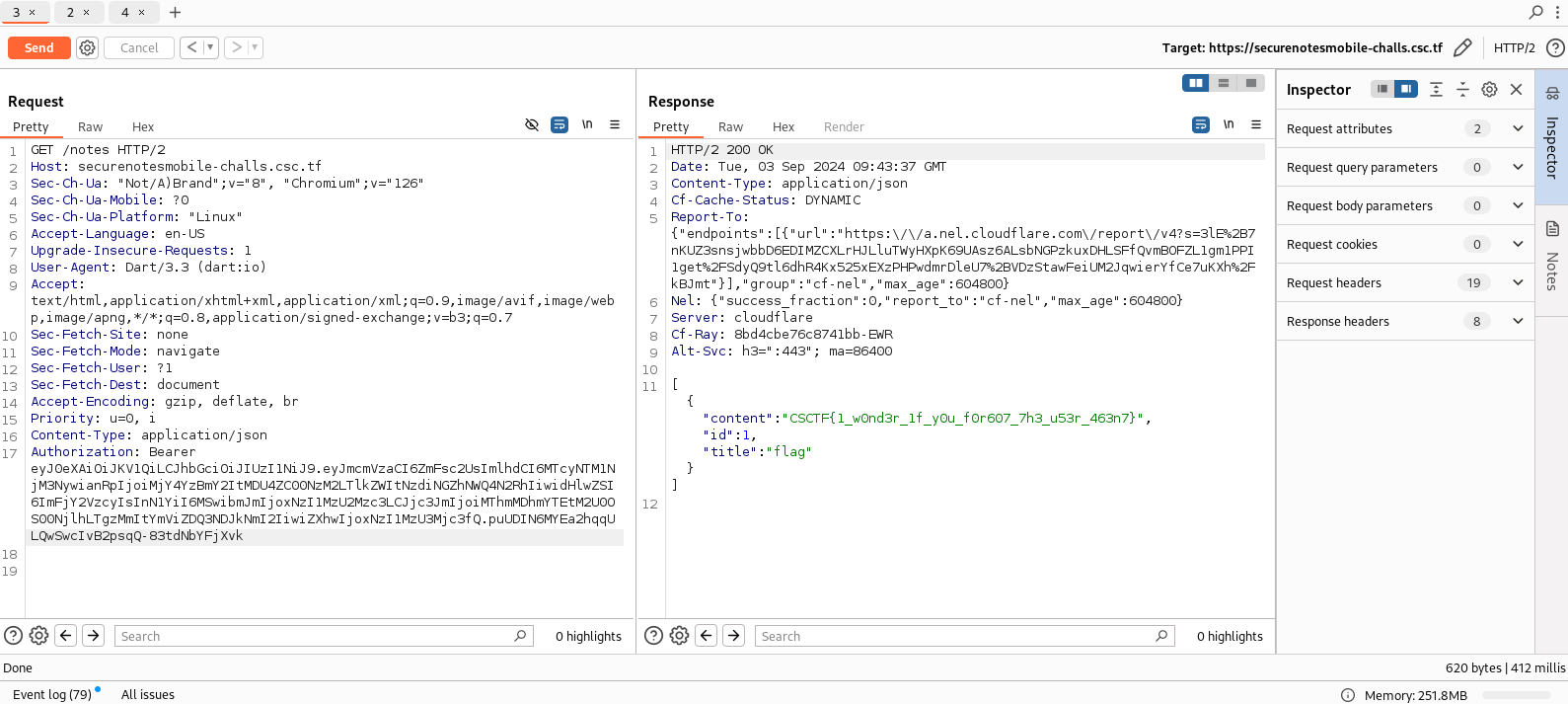This screenshot has height=704, width=1568.
Task: Open the request settings gear icon
Action: 88,47
